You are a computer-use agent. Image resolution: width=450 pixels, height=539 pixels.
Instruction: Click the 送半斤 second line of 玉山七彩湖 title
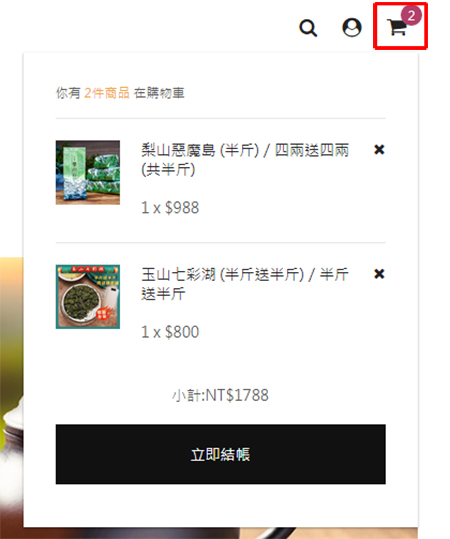(x=163, y=294)
